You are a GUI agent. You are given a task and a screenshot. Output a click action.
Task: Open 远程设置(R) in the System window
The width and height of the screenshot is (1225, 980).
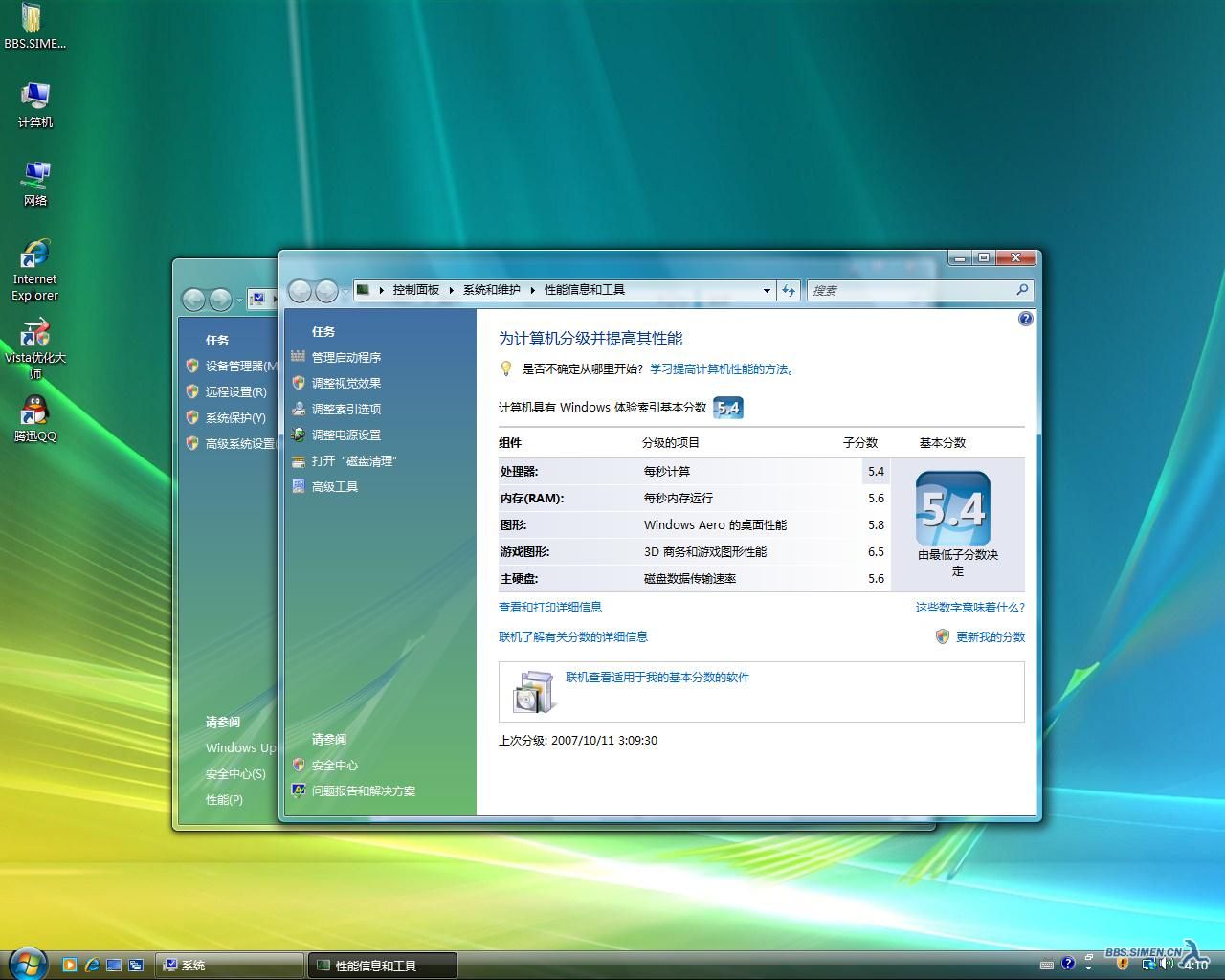point(236,391)
